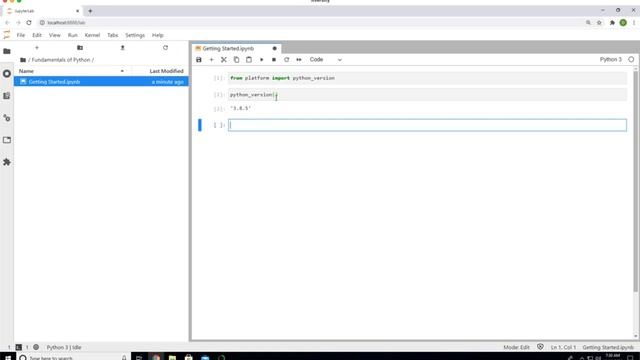Restart the kernel
The height and width of the screenshot is (360, 640).
pyautogui.click(x=287, y=60)
